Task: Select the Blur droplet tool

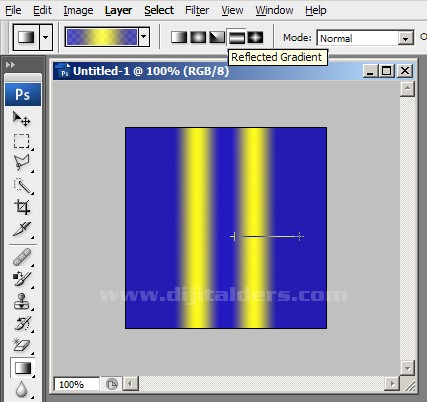Action: [x=22, y=389]
